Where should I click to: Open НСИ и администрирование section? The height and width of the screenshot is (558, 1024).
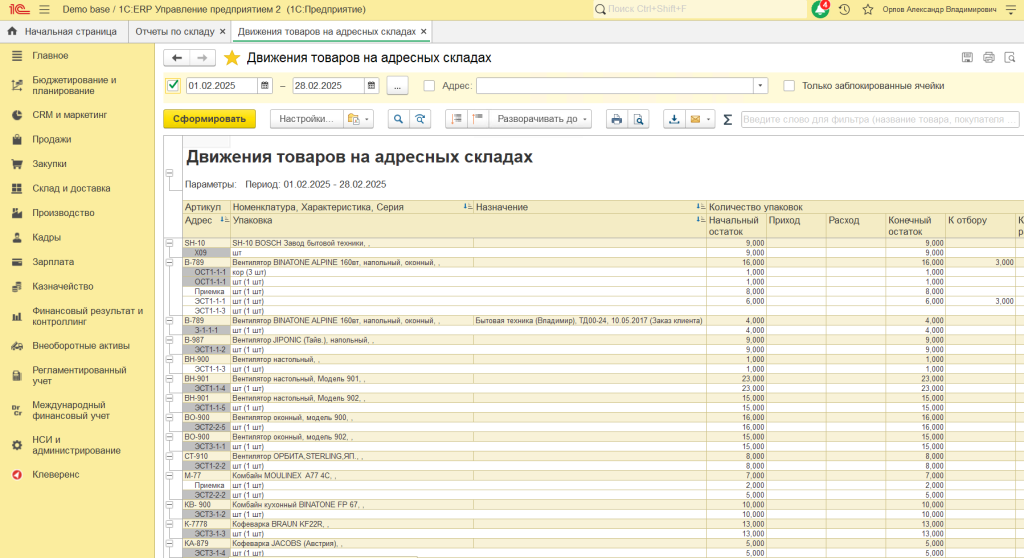click(x=76, y=445)
